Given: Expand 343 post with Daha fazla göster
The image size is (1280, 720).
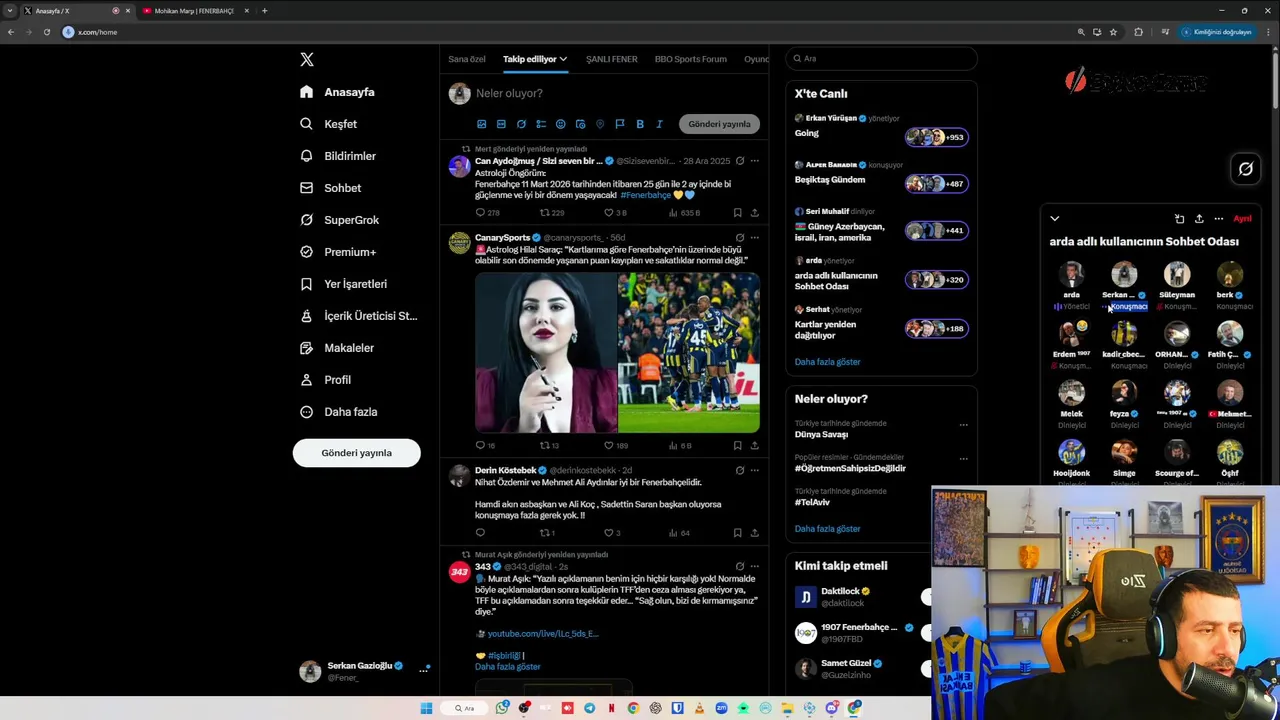Looking at the screenshot, I should click(x=507, y=667).
